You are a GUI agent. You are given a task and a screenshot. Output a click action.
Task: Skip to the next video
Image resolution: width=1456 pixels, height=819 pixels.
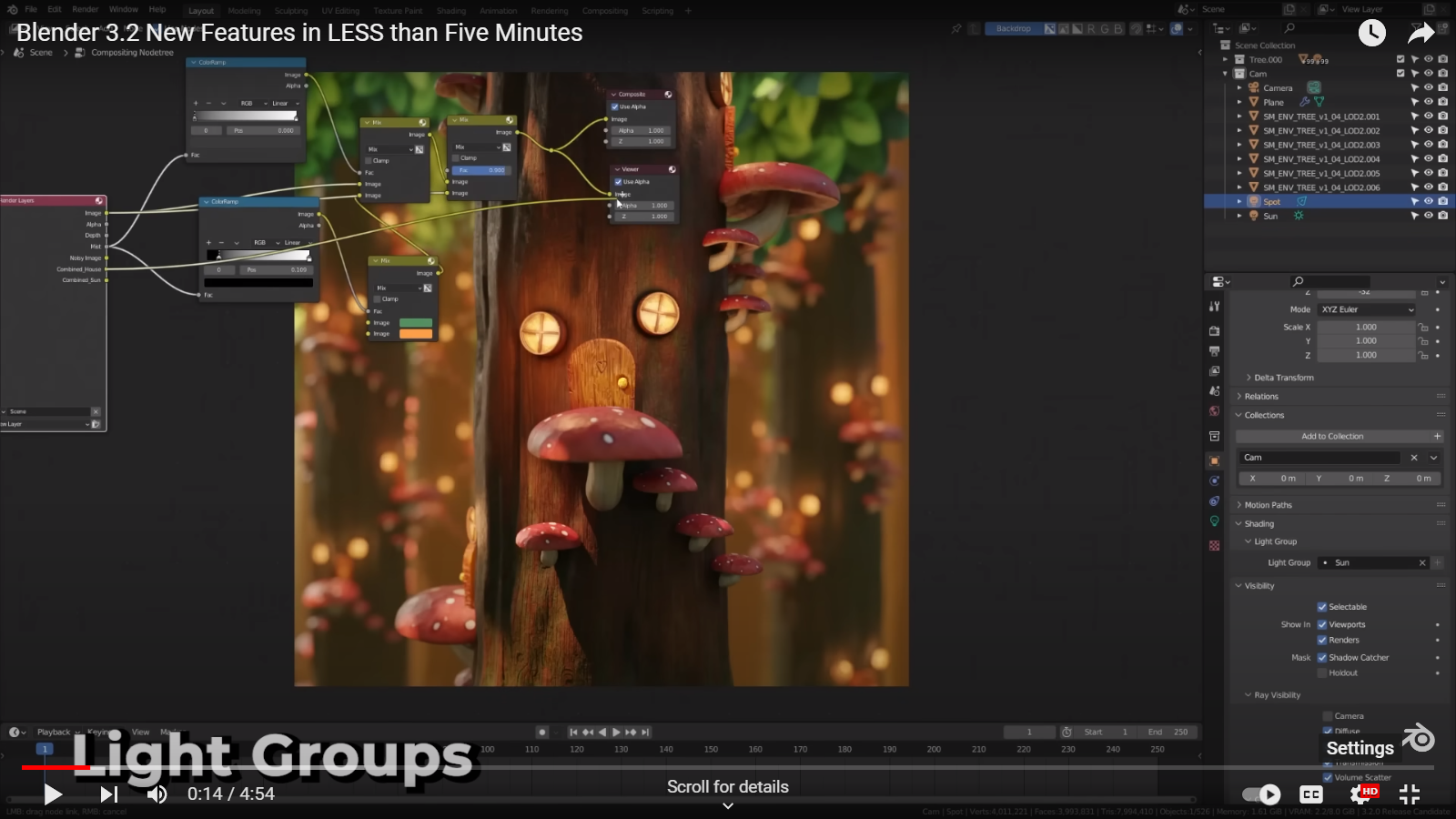pyautogui.click(x=109, y=794)
